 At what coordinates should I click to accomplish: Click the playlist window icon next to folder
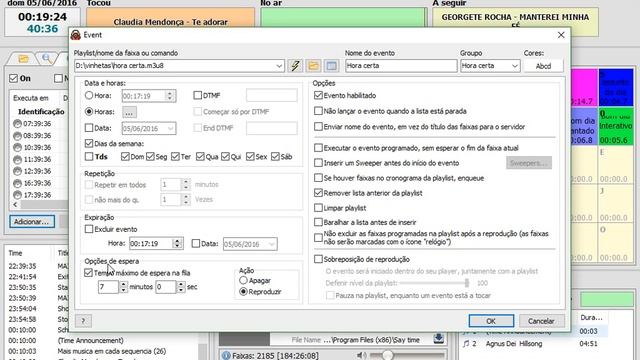point(331,66)
